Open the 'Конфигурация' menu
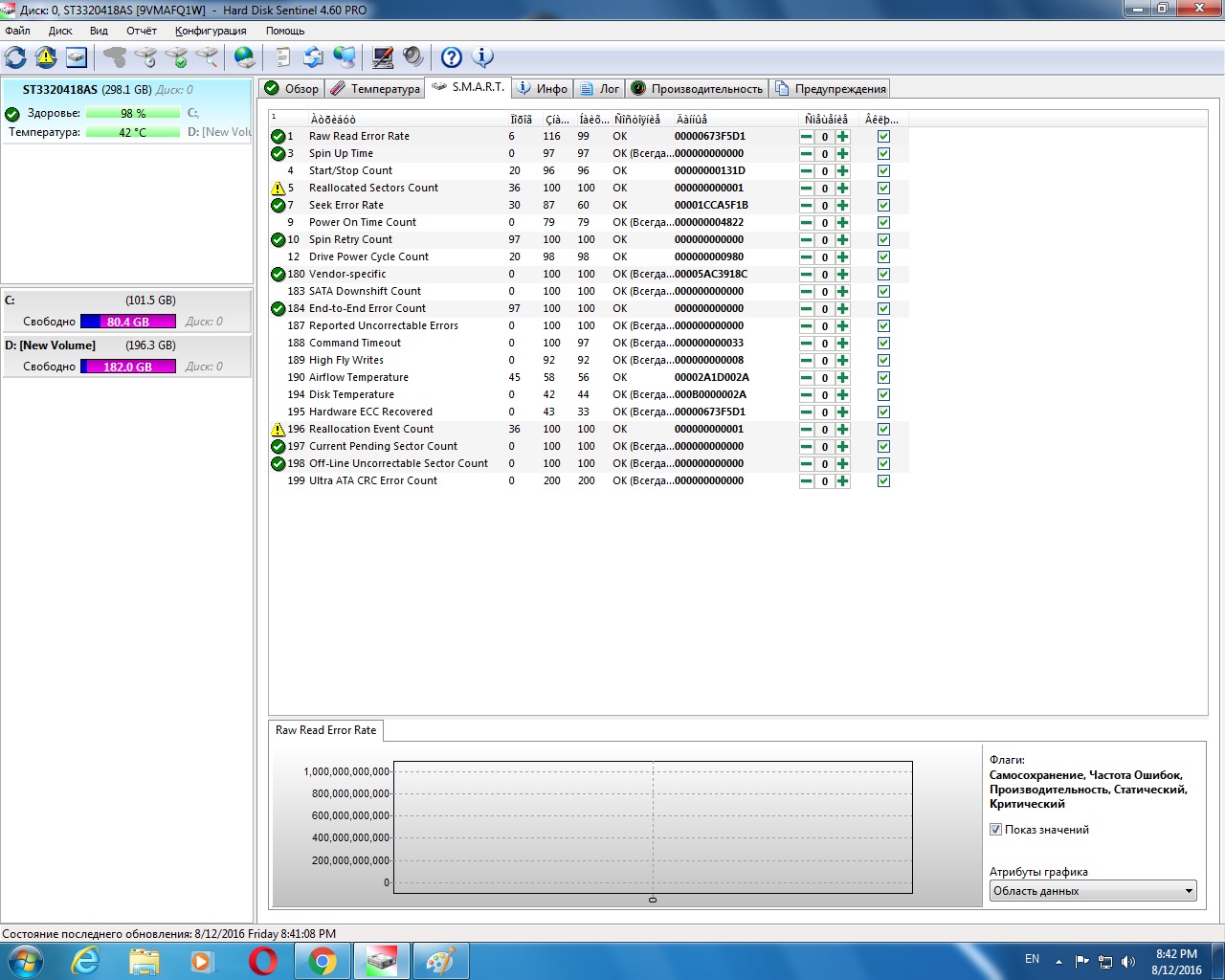 coord(211,31)
